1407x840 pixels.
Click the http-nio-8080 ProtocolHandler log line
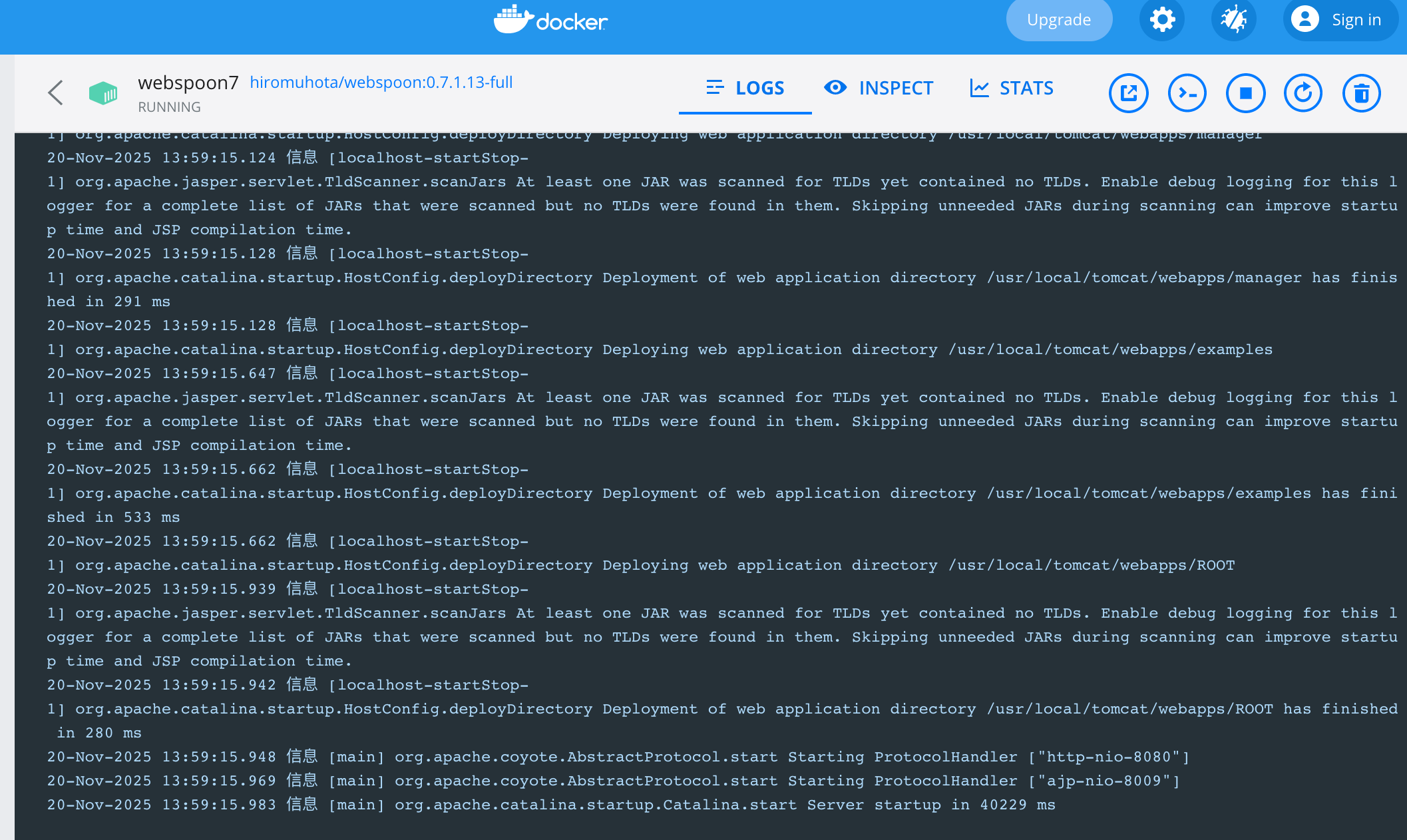pos(617,757)
